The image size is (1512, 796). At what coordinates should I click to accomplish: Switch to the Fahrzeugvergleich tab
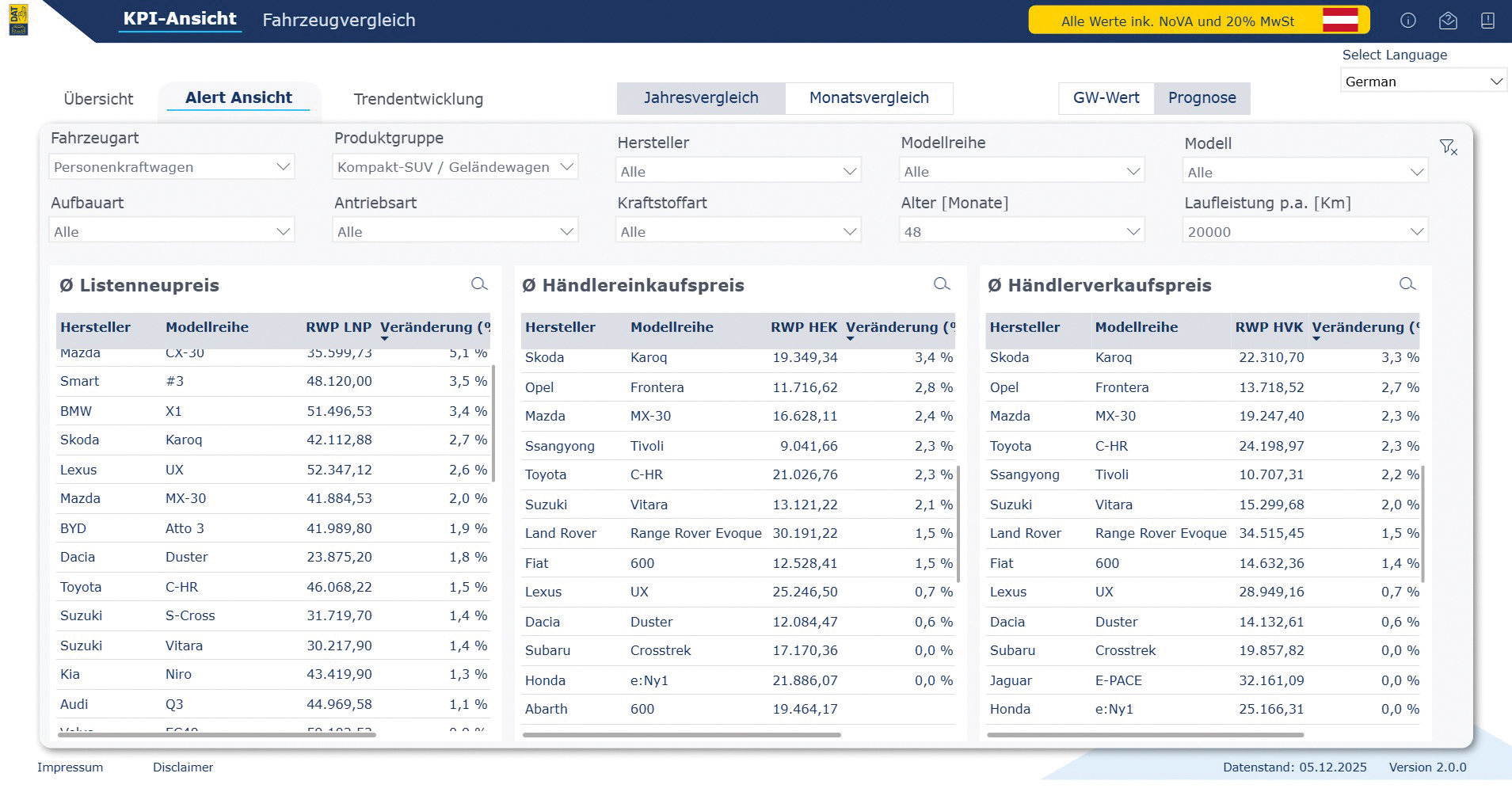pos(339,21)
